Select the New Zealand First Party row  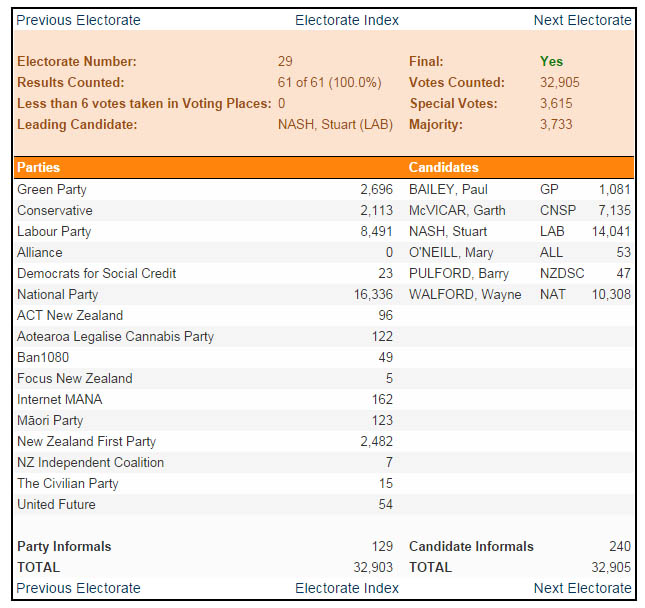[86, 441]
